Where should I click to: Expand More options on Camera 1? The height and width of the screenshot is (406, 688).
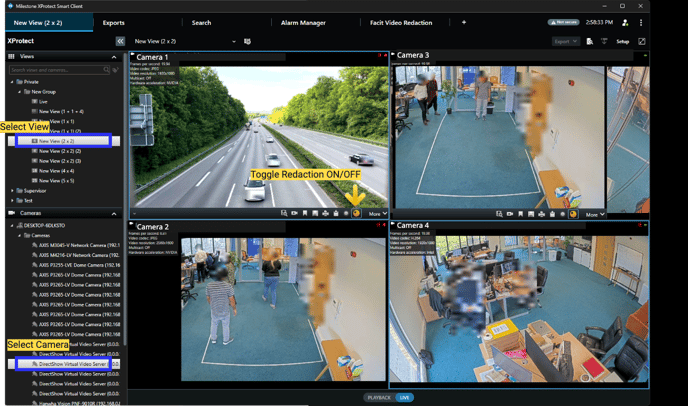(x=377, y=214)
